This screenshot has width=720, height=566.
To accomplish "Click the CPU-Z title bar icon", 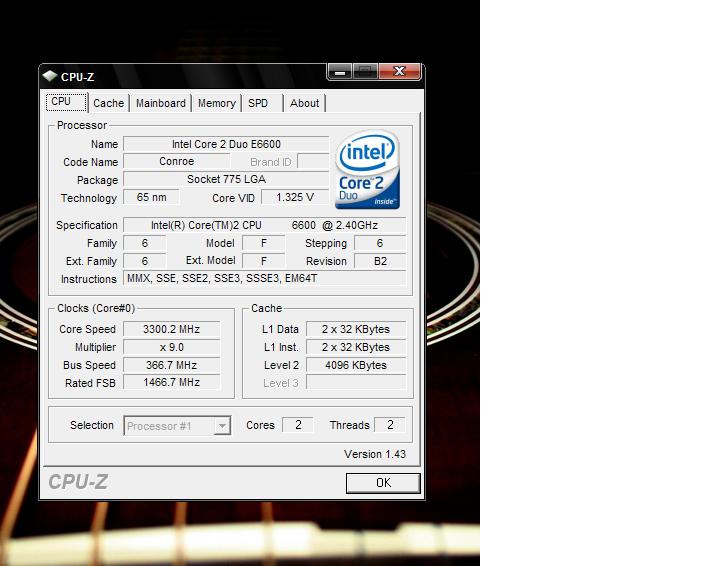I will pos(50,76).
